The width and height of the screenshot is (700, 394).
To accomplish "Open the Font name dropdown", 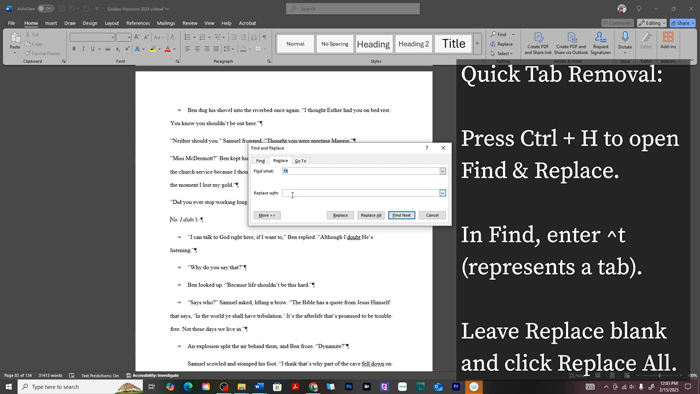I will coord(112,37).
